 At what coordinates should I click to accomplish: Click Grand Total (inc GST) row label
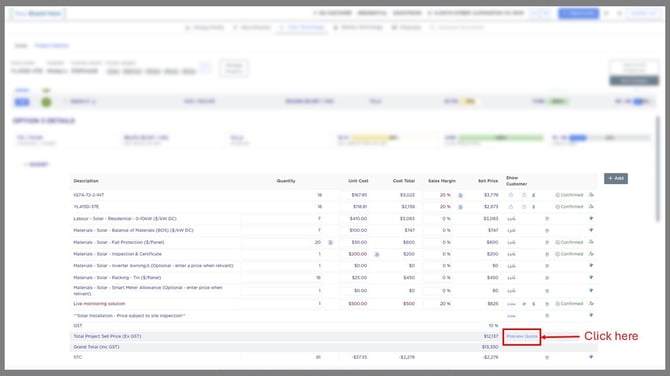[96, 347]
